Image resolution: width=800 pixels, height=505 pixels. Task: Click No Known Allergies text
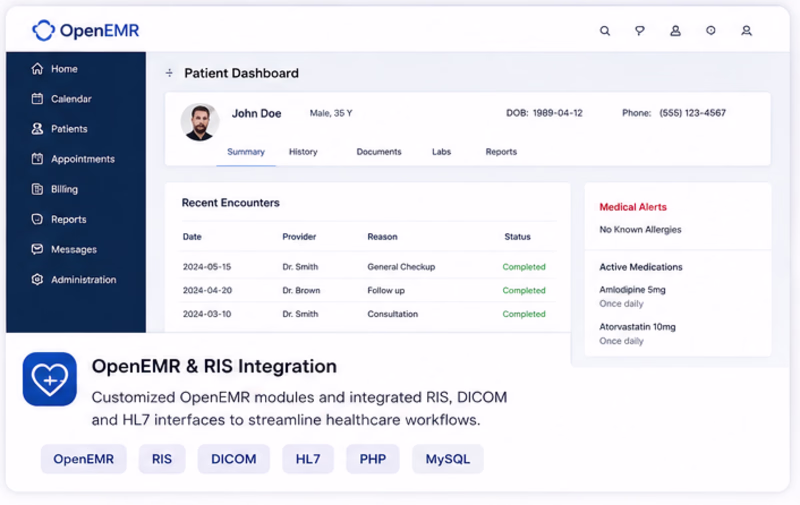pyautogui.click(x=640, y=230)
